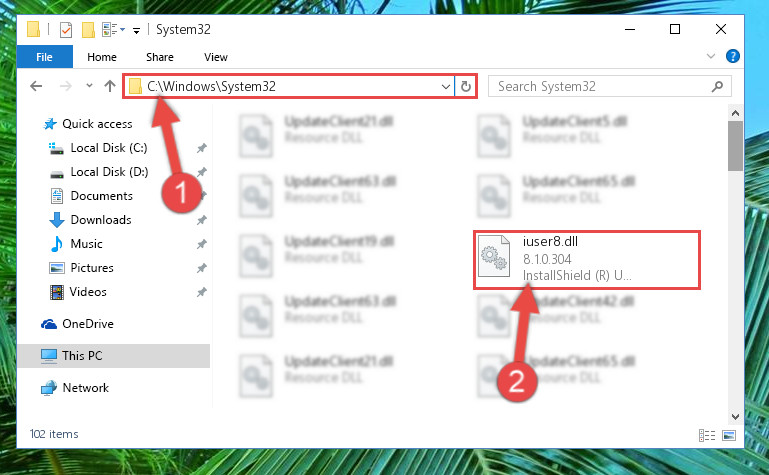The image size is (769, 475).
Task: Click the search magnifier icon
Action: click(x=718, y=87)
